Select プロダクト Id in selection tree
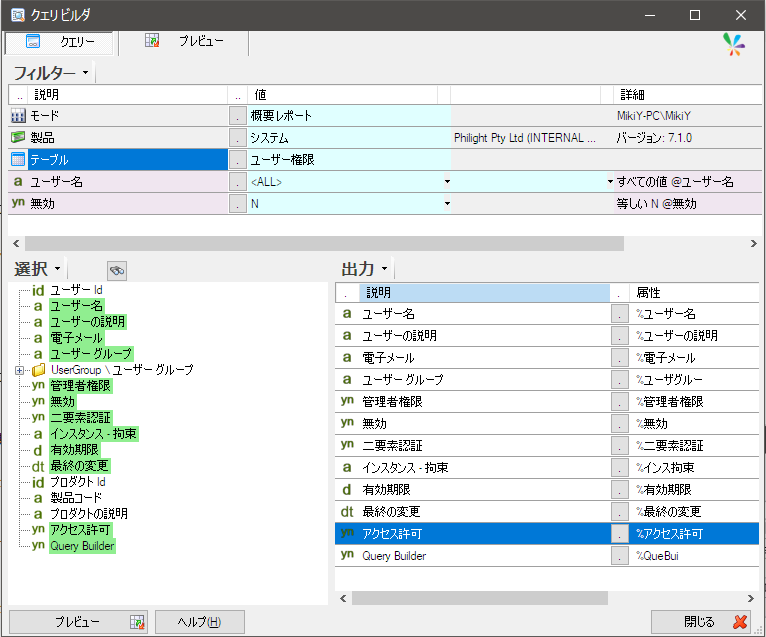 tap(78, 482)
